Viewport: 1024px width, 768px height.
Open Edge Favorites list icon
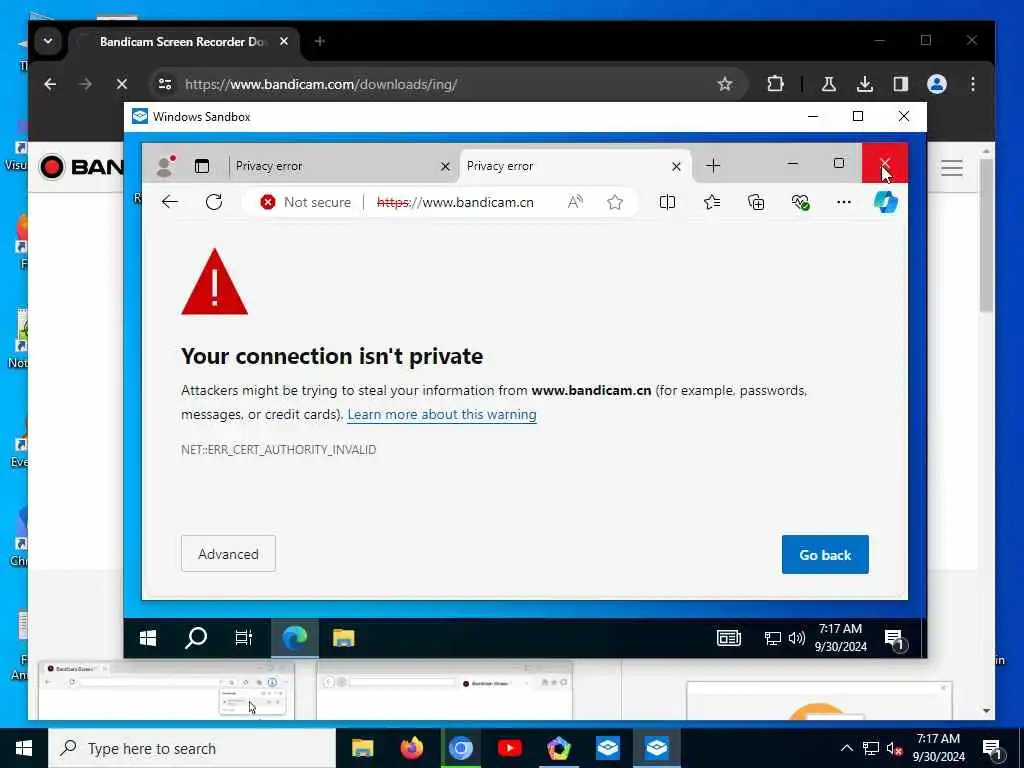coord(712,202)
